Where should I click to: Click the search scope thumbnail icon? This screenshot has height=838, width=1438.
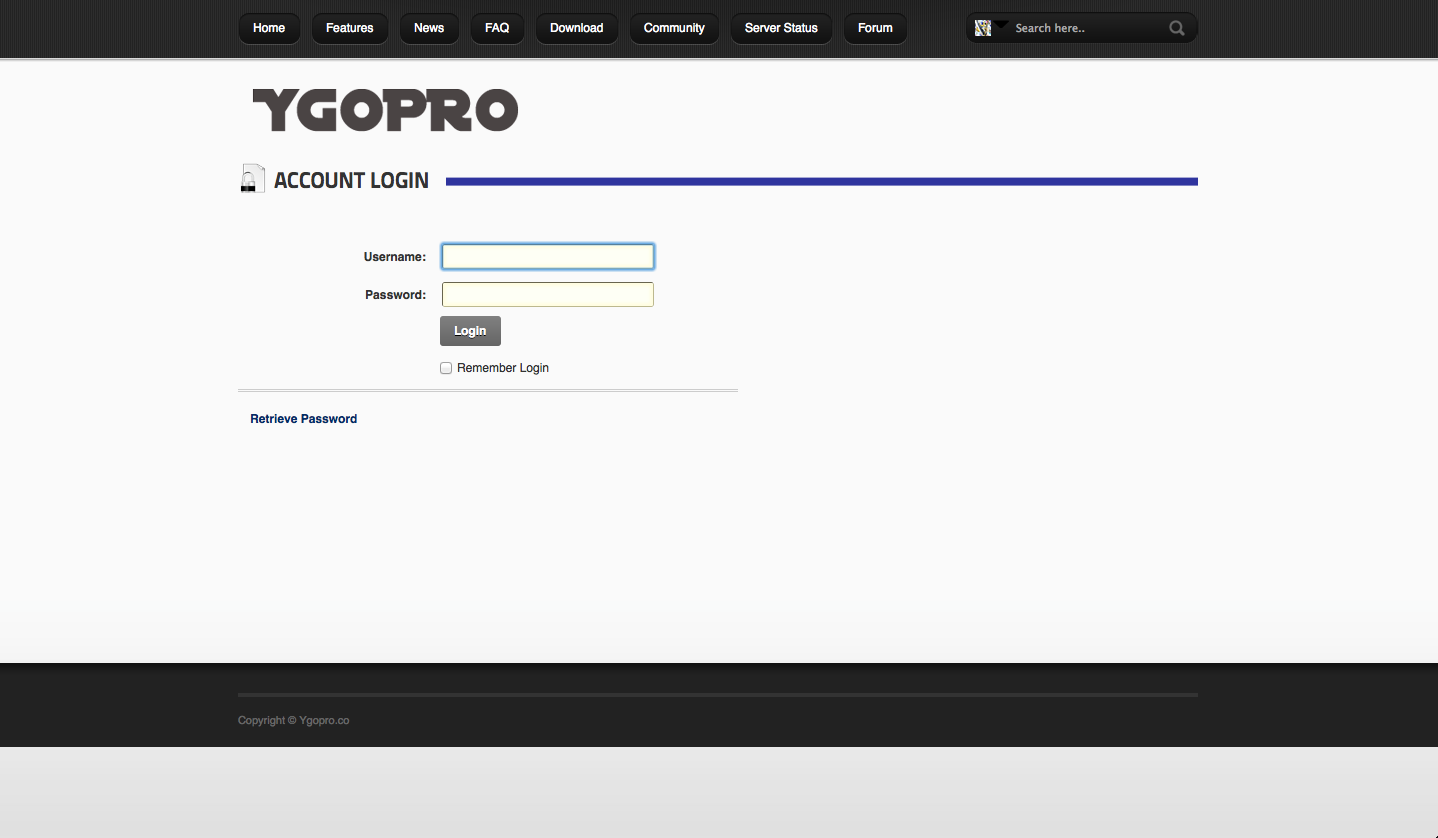983,28
